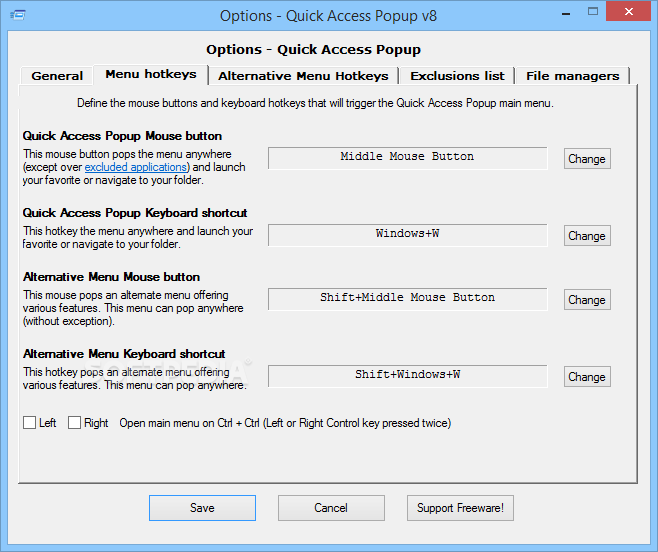Change the Windows+W keyboard shortcut
Screen dimensions: 658x552
coord(587,235)
